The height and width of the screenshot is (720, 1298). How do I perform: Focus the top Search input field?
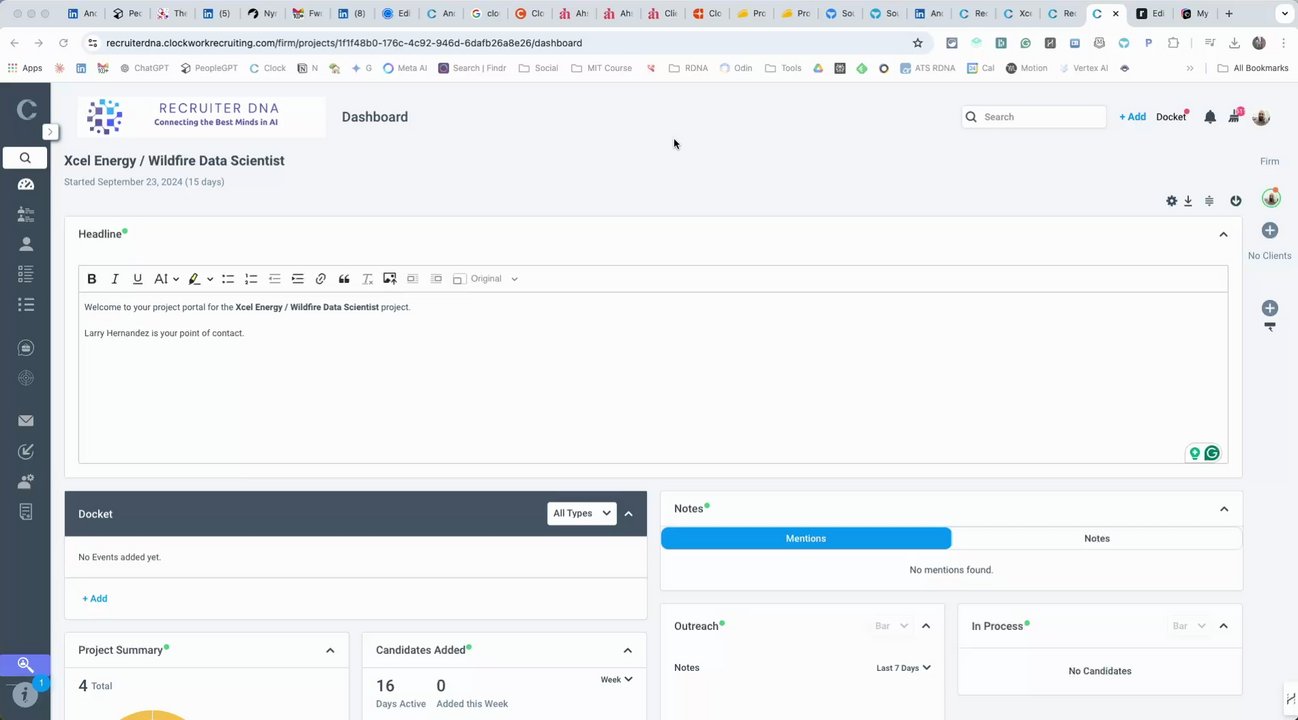click(x=1035, y=117)
